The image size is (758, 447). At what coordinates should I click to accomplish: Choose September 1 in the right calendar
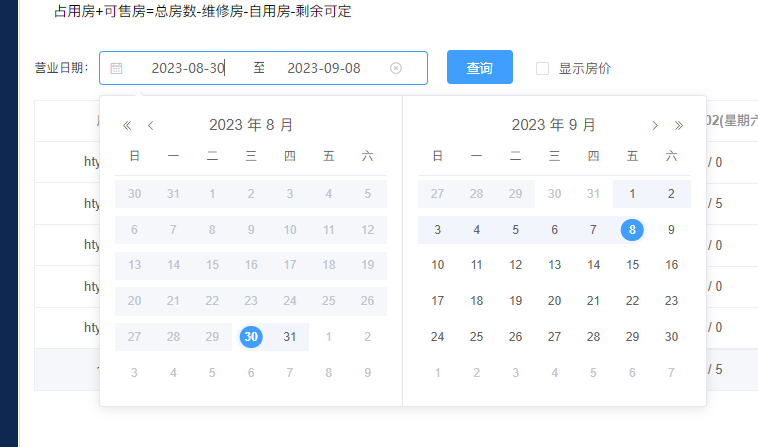pos(632,194)
